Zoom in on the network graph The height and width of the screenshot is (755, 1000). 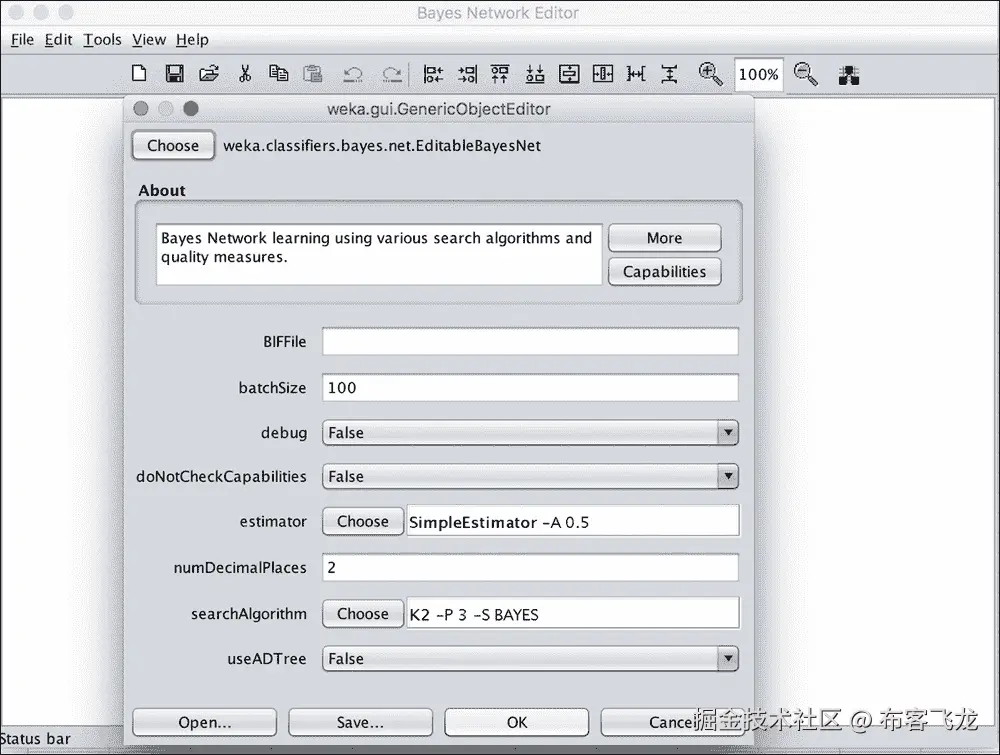tap(710, 73)
